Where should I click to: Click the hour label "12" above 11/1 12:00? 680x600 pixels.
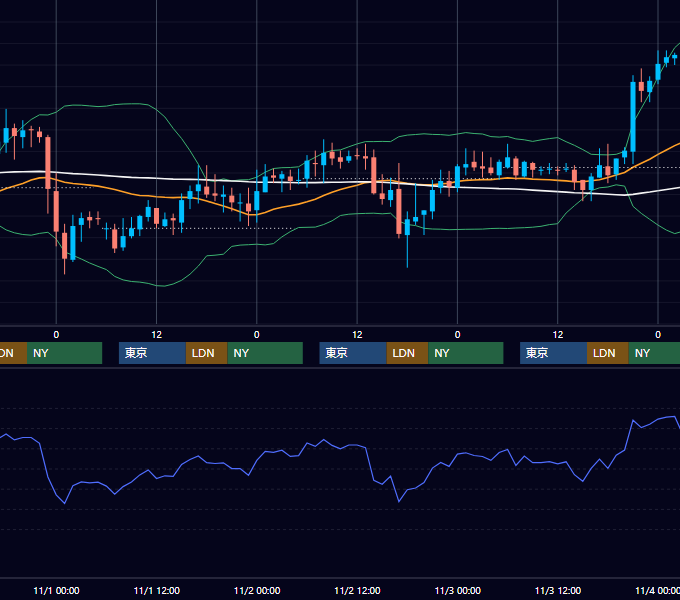157,335
